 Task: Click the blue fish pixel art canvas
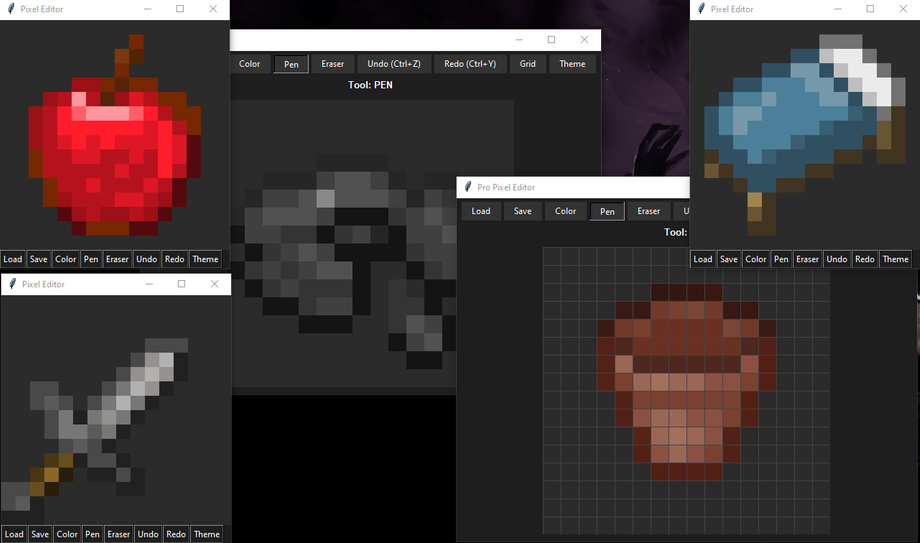click(805, 135)
